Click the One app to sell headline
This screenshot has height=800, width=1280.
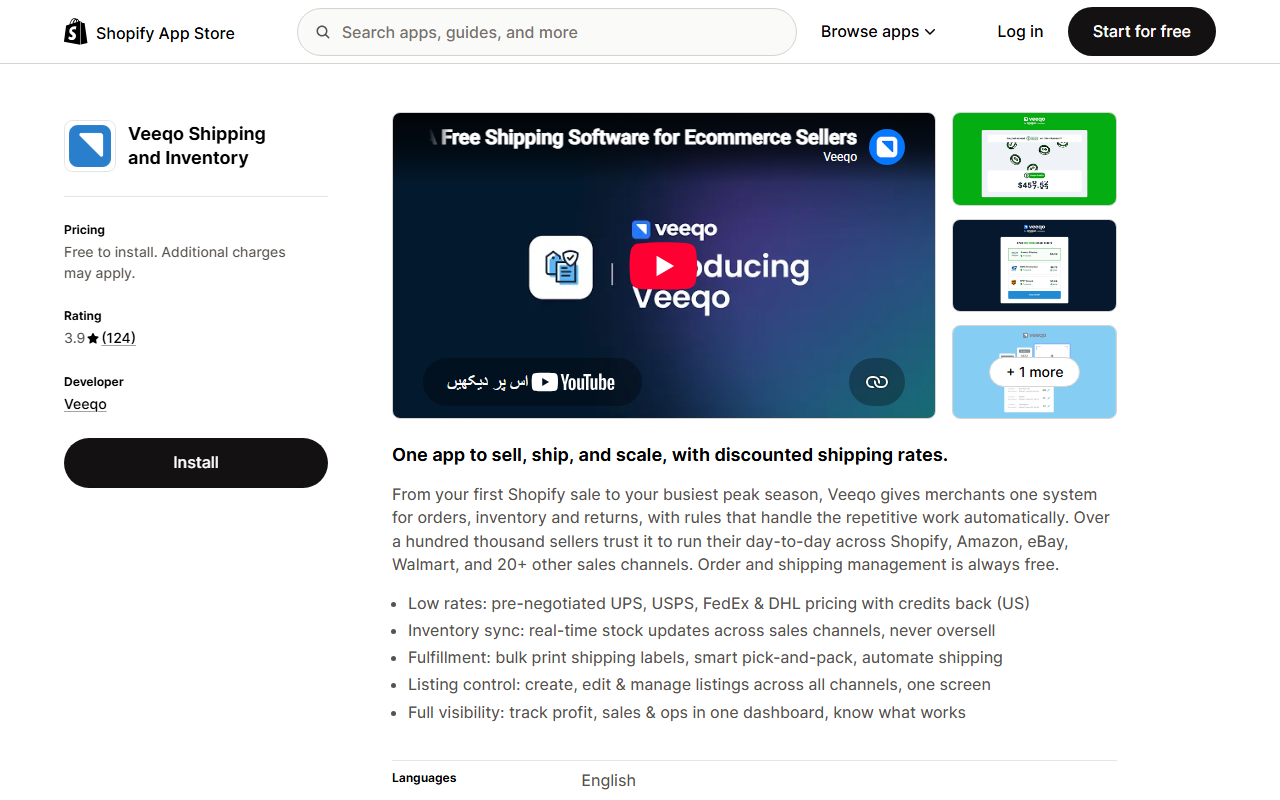click(x=670, y=455)
